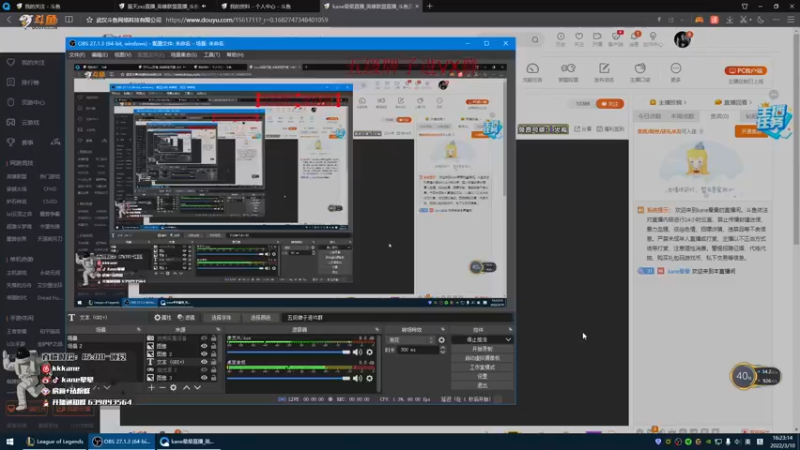This screenshot has width=800, height=450.
Task: Open OBS 工具(T) menu
Action: pos(212,55)
